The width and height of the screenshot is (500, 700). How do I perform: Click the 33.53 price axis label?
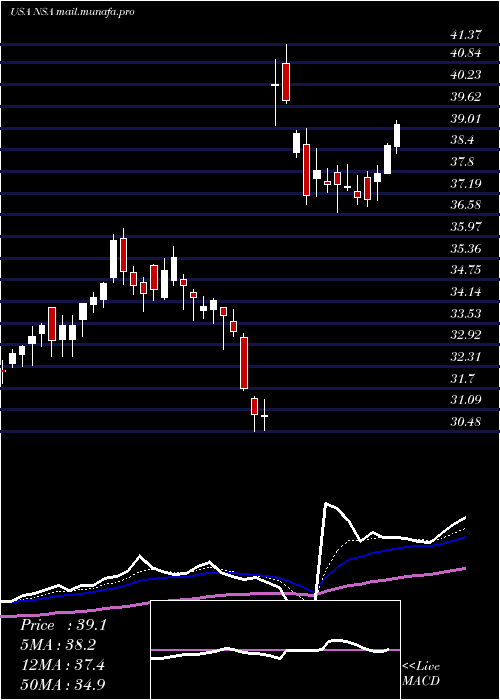[466, 313]
